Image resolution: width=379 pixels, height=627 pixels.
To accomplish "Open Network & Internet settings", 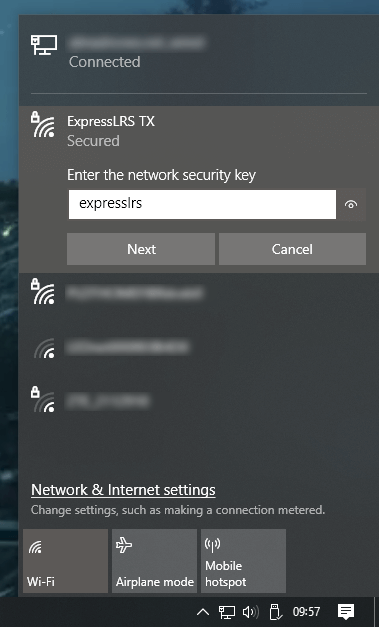I will [123, 490].
